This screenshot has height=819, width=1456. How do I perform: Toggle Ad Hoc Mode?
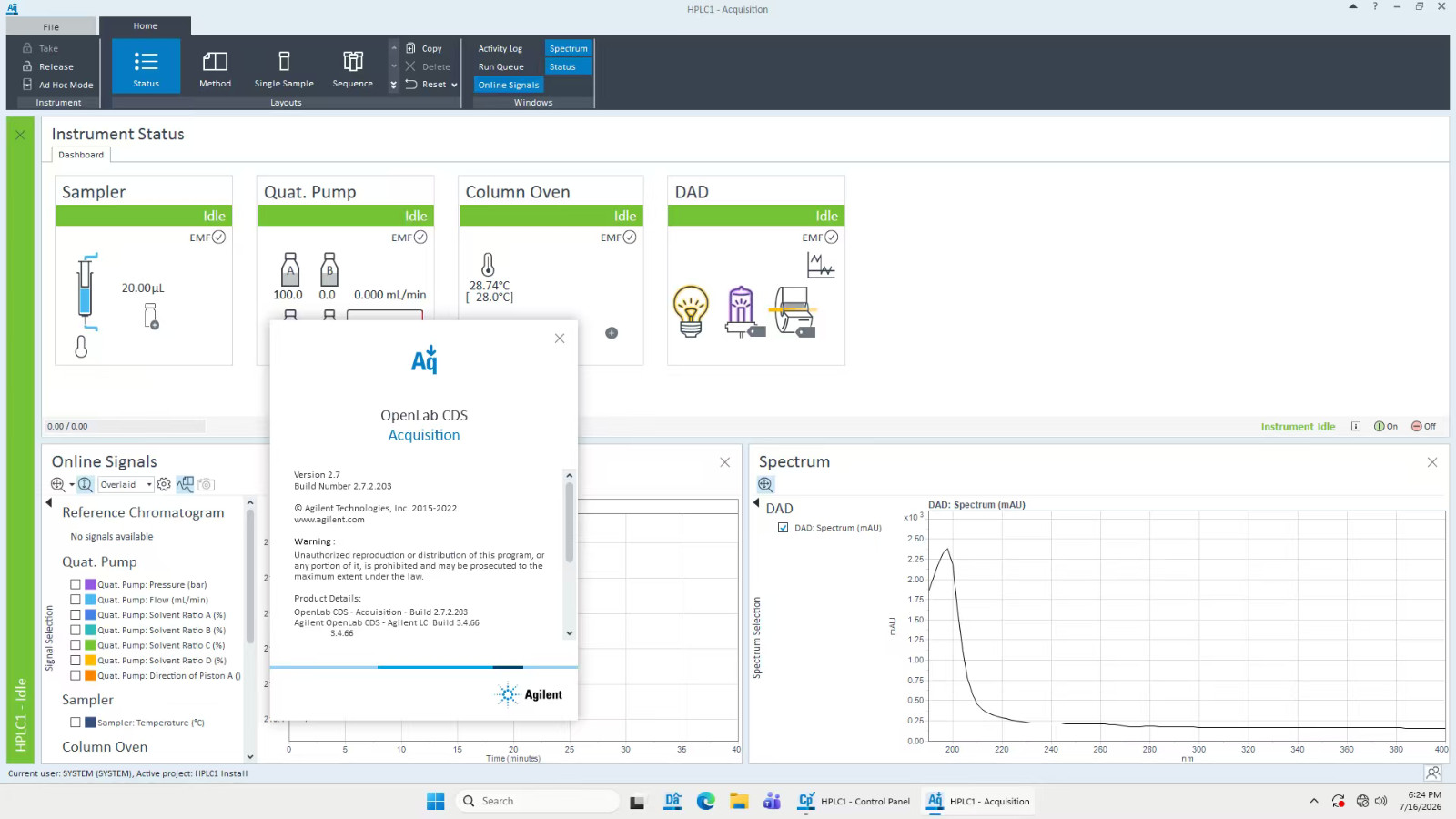point(58,85)
